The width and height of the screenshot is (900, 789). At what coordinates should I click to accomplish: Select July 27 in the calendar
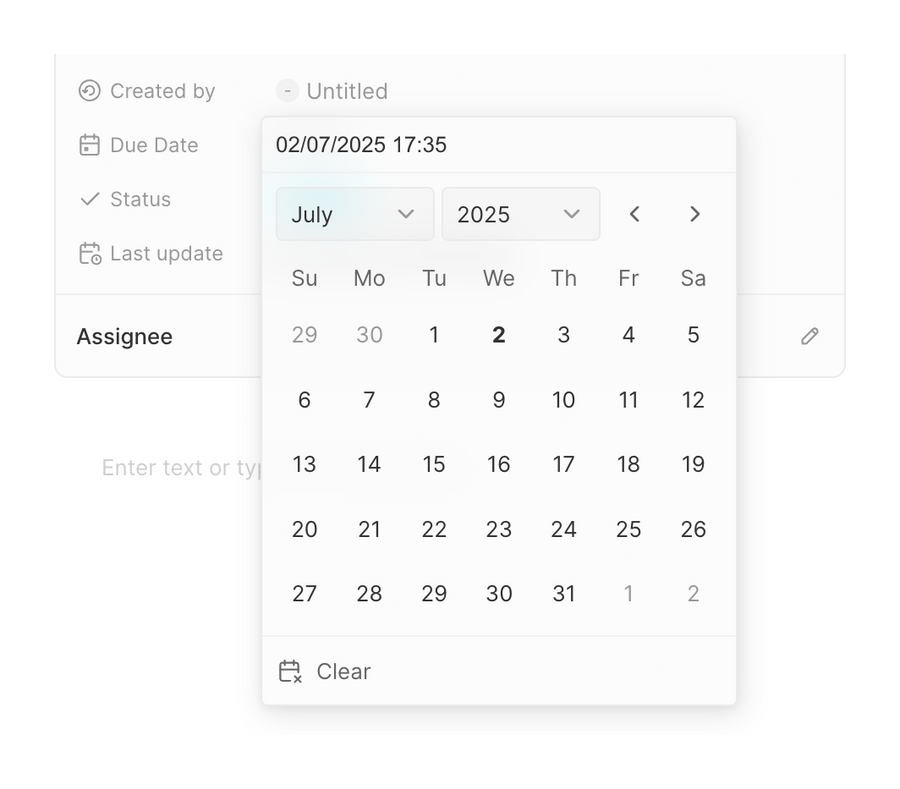point(304,593)
